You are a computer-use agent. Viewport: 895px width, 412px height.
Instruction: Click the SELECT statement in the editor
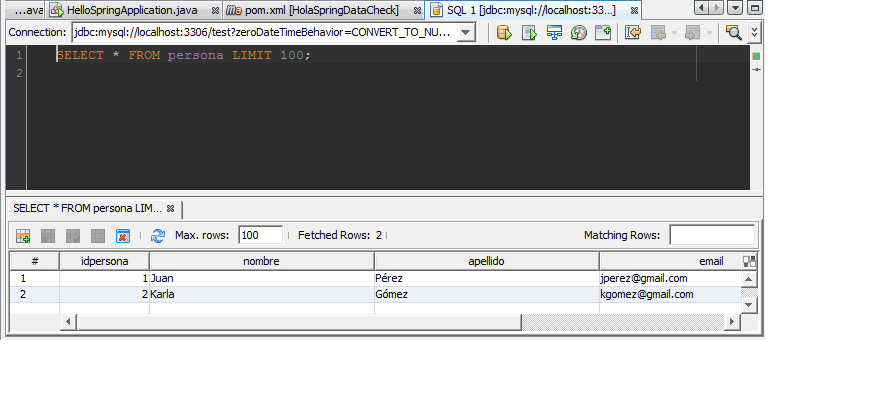(x=184, y=55)
